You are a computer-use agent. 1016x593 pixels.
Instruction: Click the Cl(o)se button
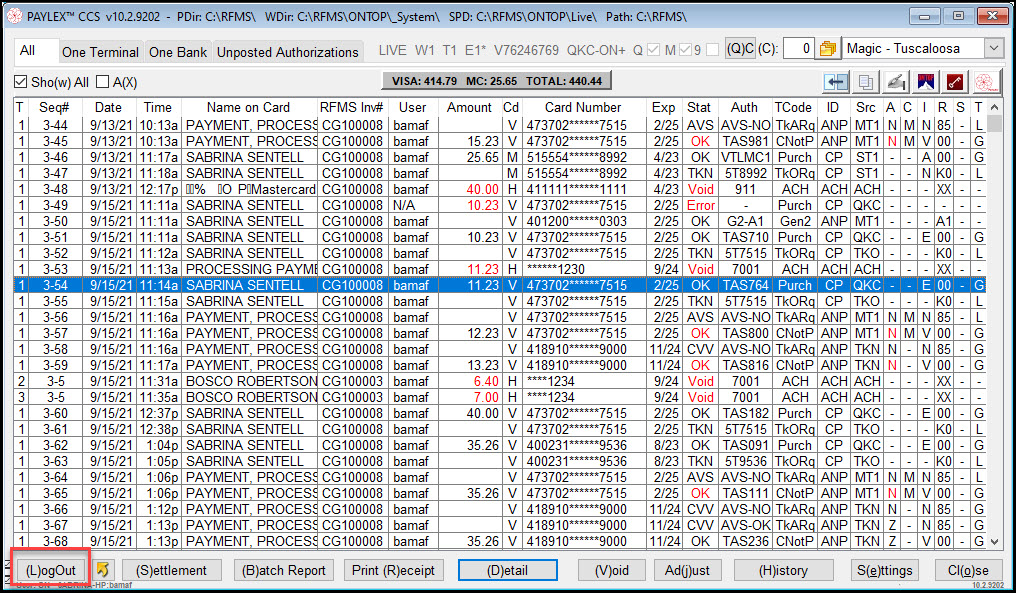pos(968,570)
